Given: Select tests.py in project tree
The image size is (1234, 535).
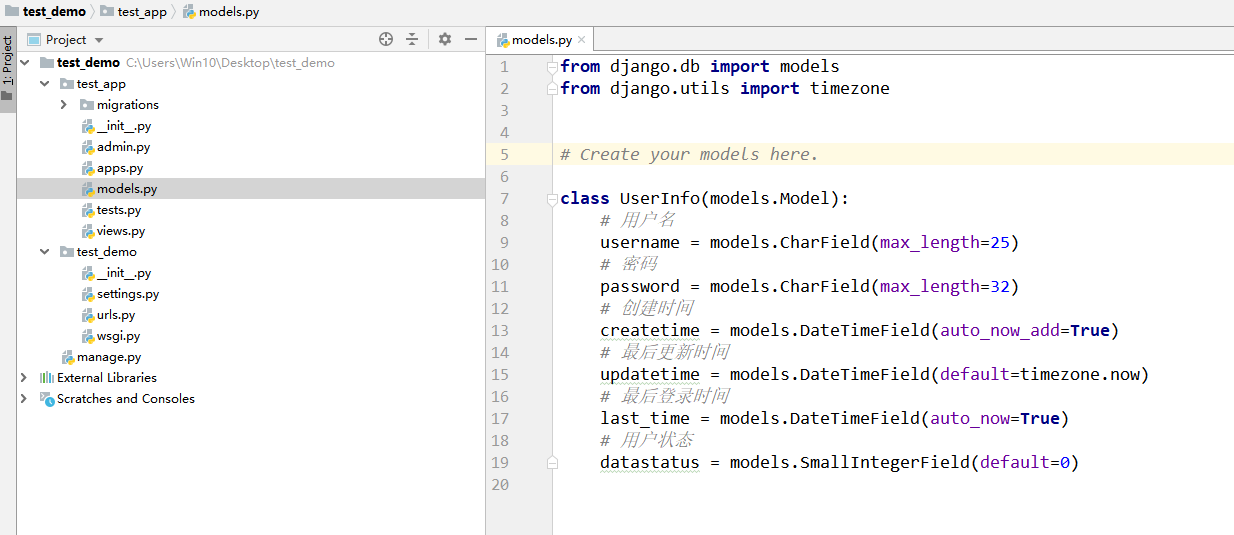Looking at the screenshot, I should pos(119,210).
